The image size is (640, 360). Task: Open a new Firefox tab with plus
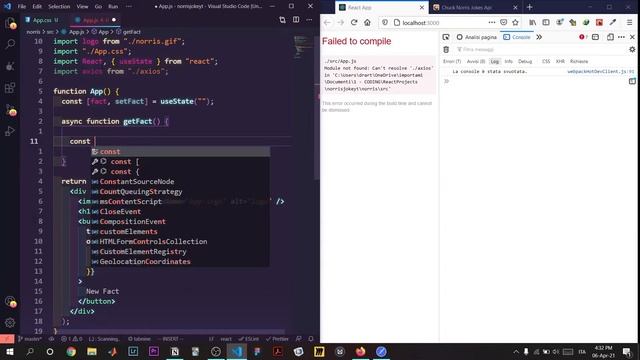point(529,7)
